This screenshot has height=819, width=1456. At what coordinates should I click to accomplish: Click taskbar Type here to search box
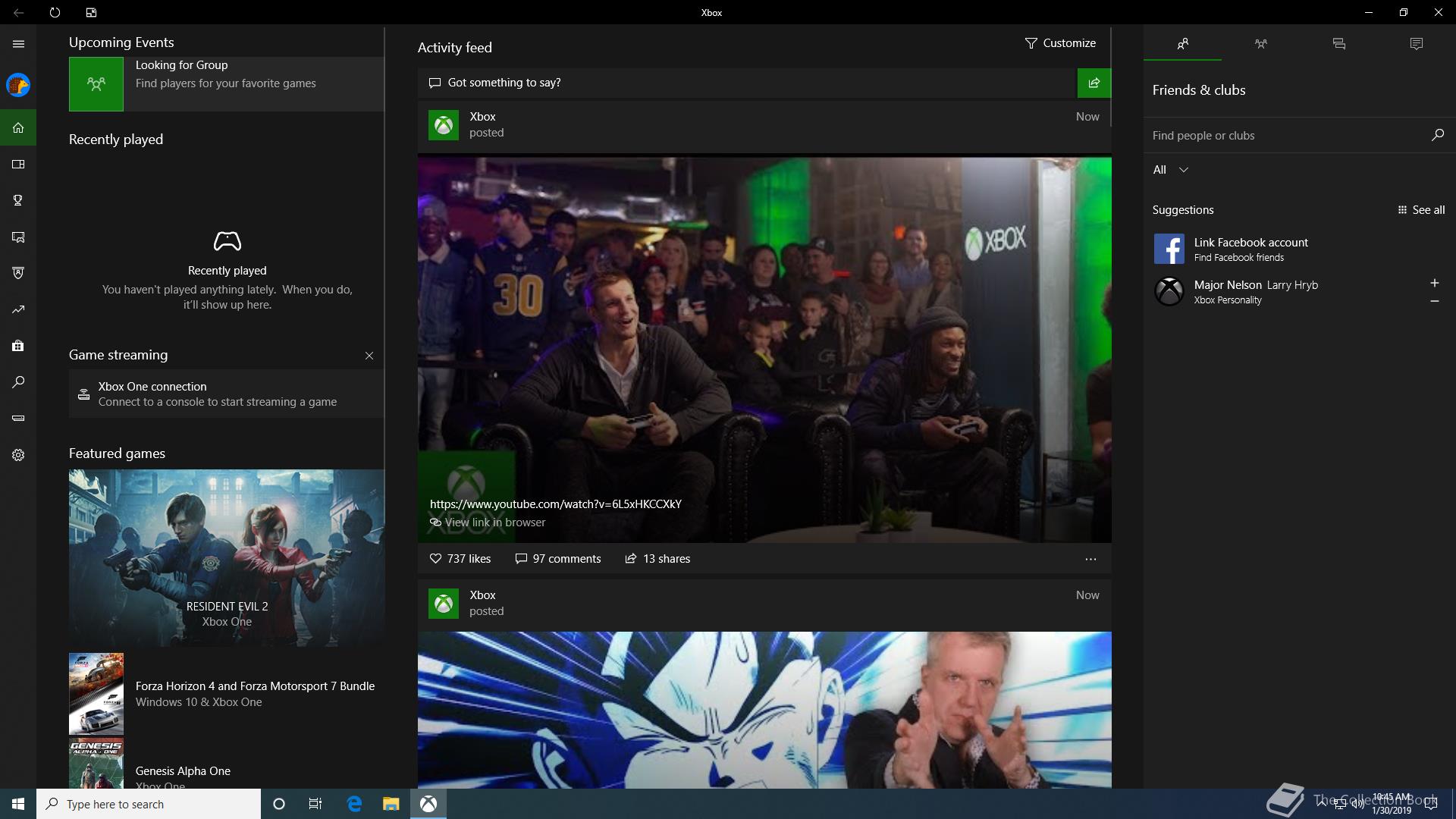click(x=149, y=804)
